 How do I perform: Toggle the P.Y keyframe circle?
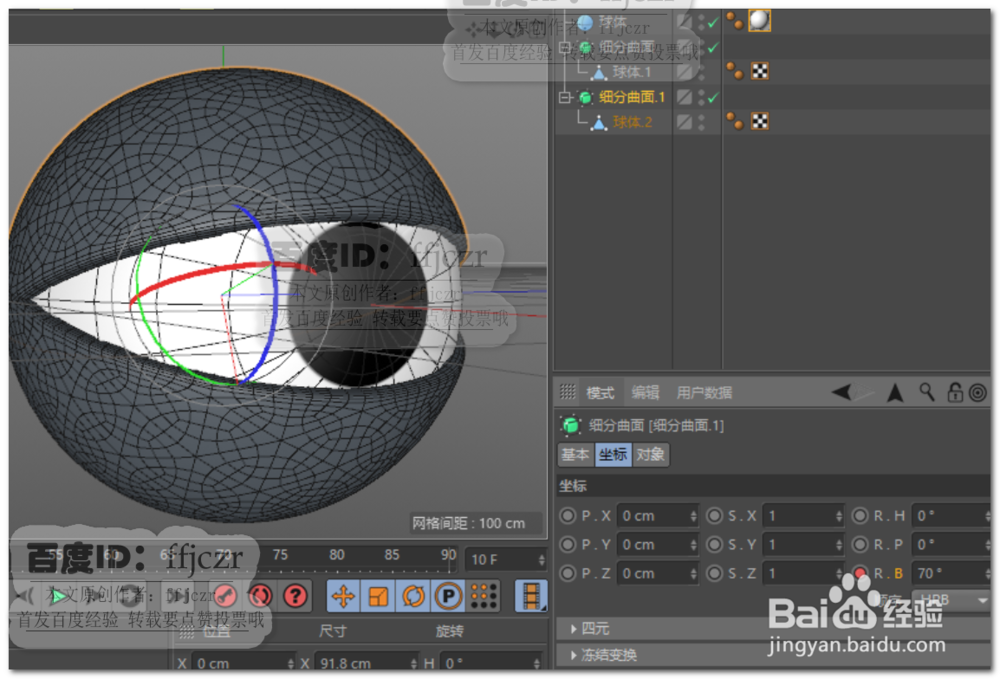click(567, 544)
